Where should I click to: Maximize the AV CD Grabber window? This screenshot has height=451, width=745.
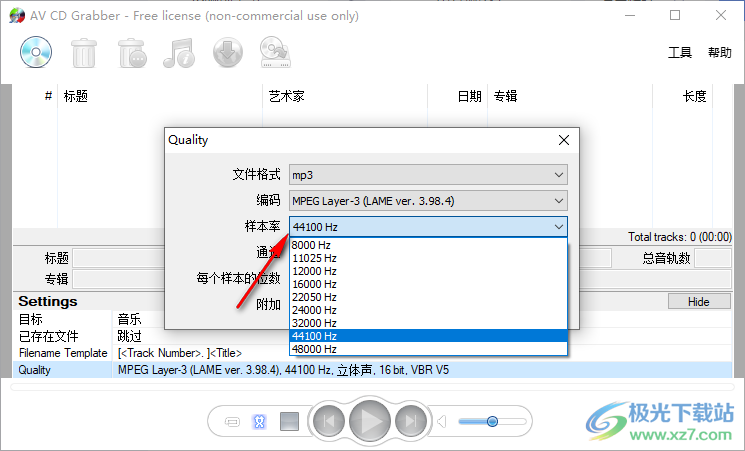[x=675, y=15]
